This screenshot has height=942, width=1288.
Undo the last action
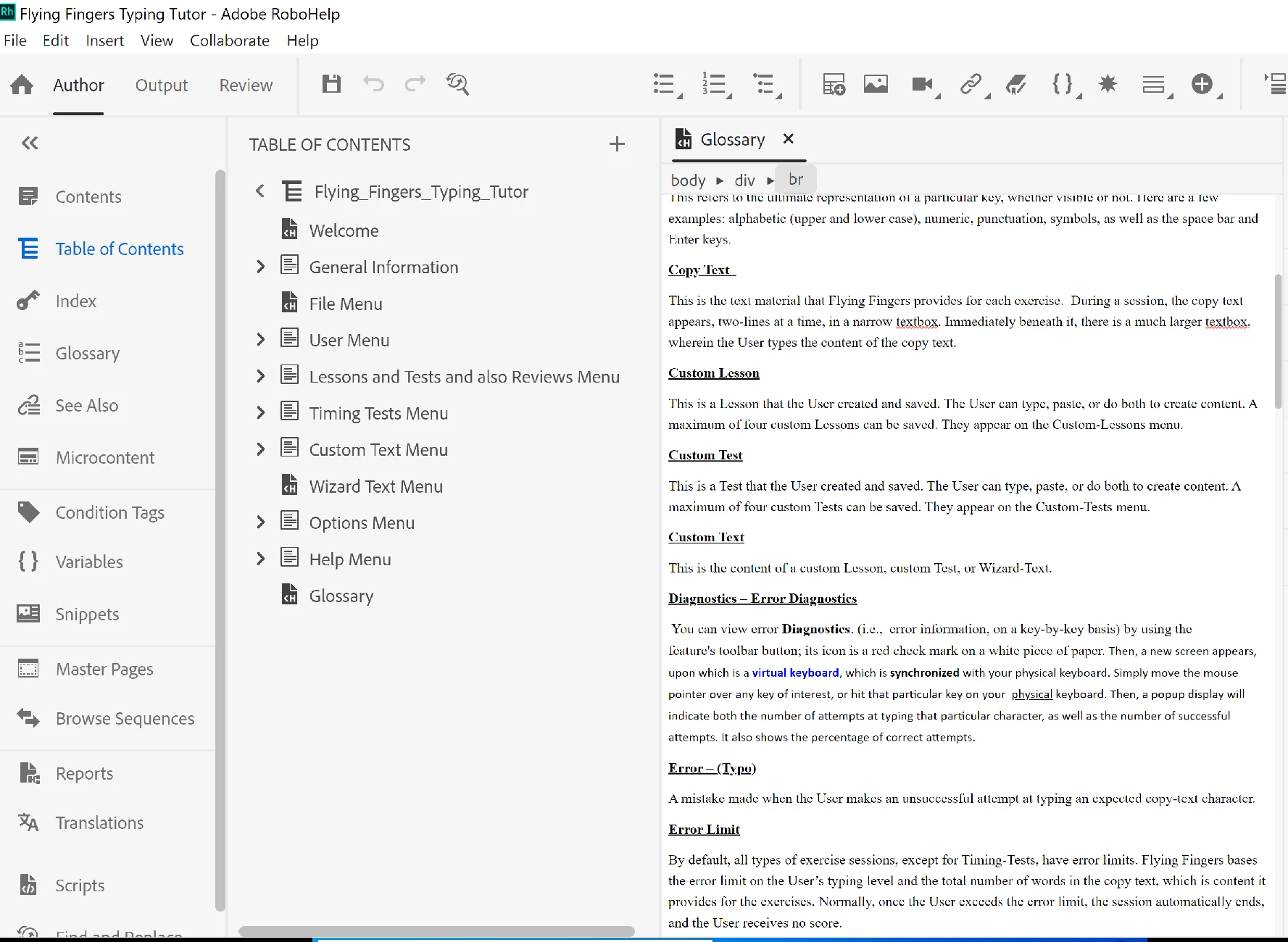[x=373, y=84]
